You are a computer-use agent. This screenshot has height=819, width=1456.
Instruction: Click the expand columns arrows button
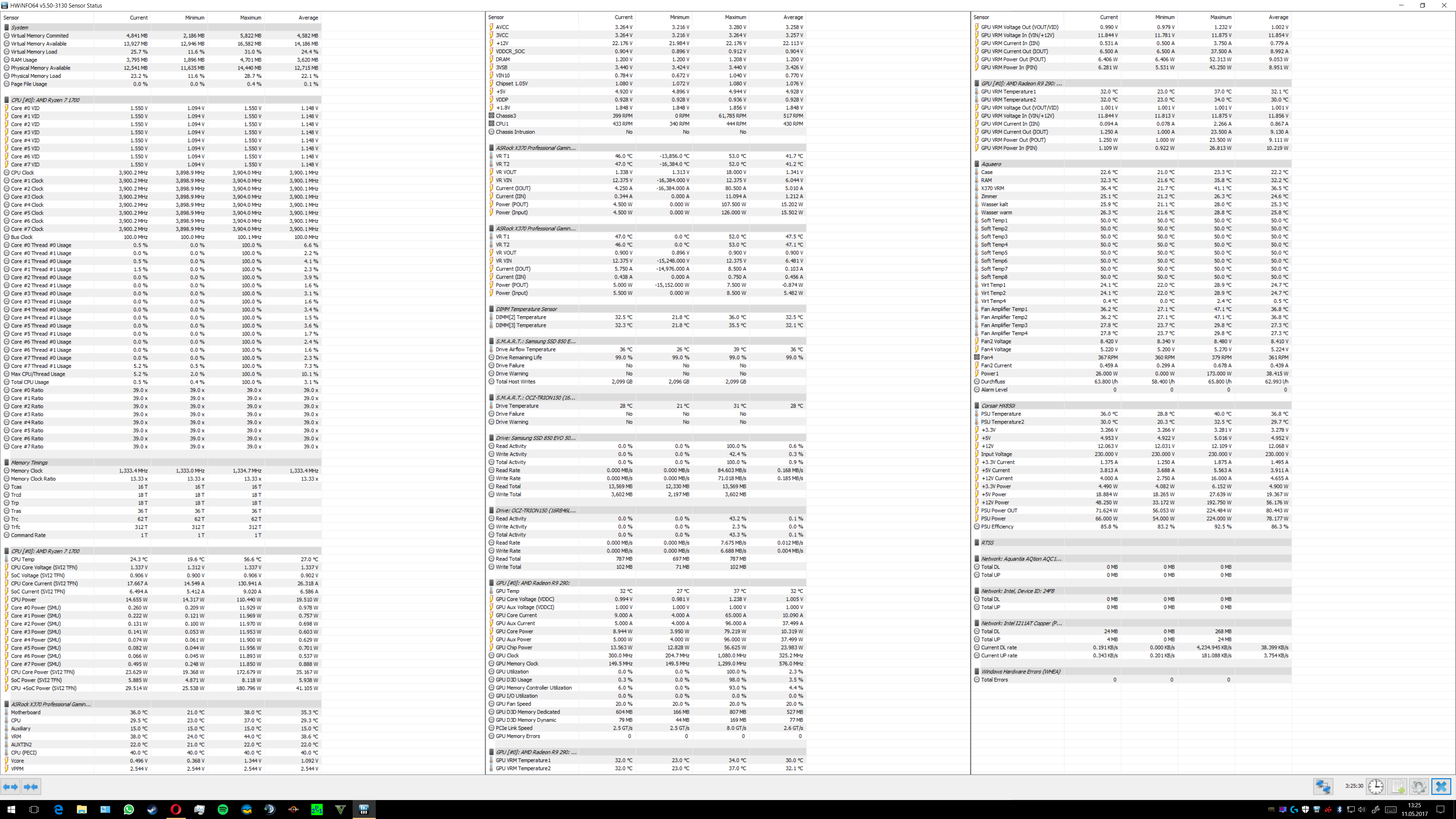(x=10, y=786)
